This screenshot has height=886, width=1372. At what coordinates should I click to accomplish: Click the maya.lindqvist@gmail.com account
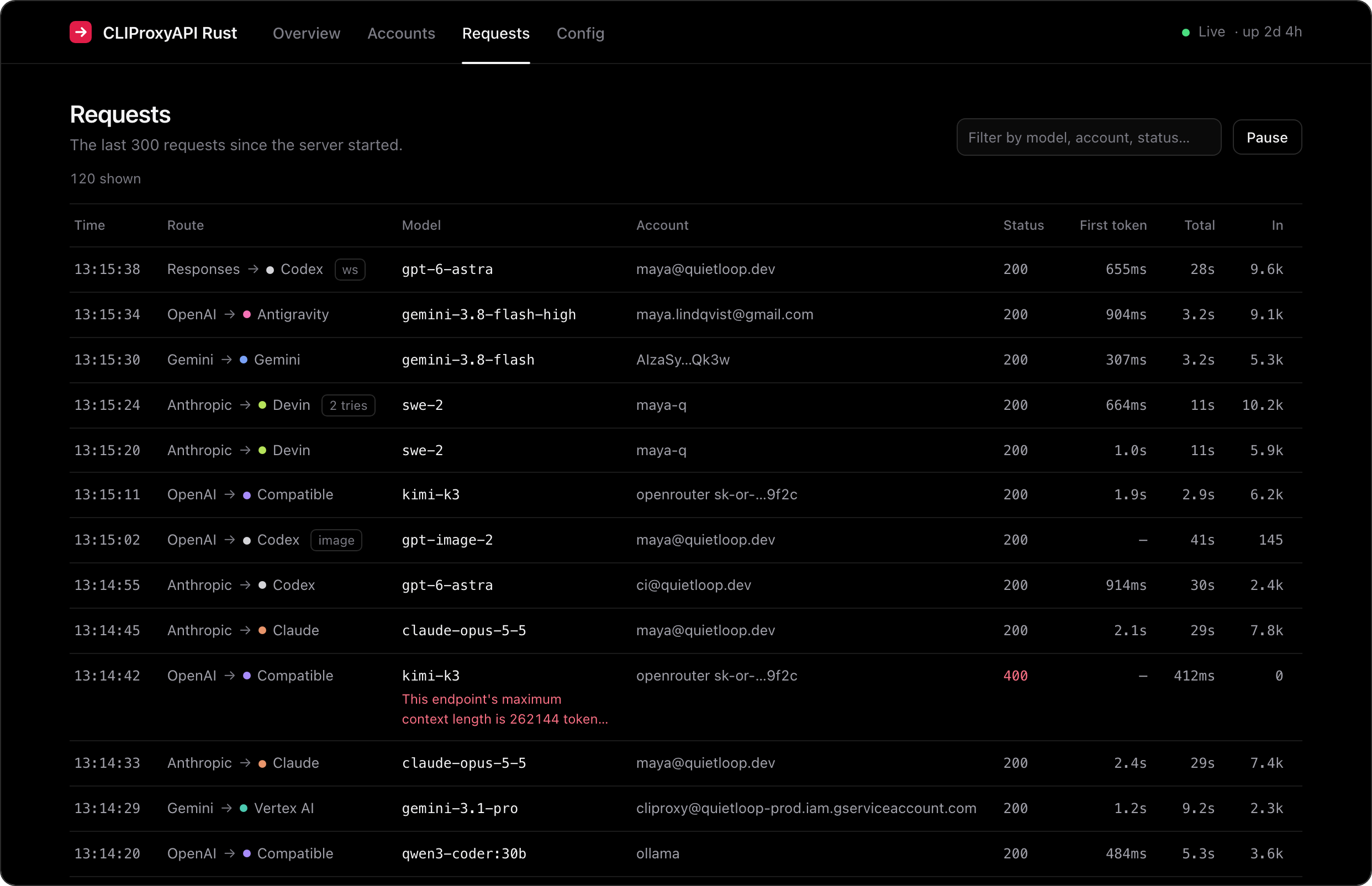724,315
